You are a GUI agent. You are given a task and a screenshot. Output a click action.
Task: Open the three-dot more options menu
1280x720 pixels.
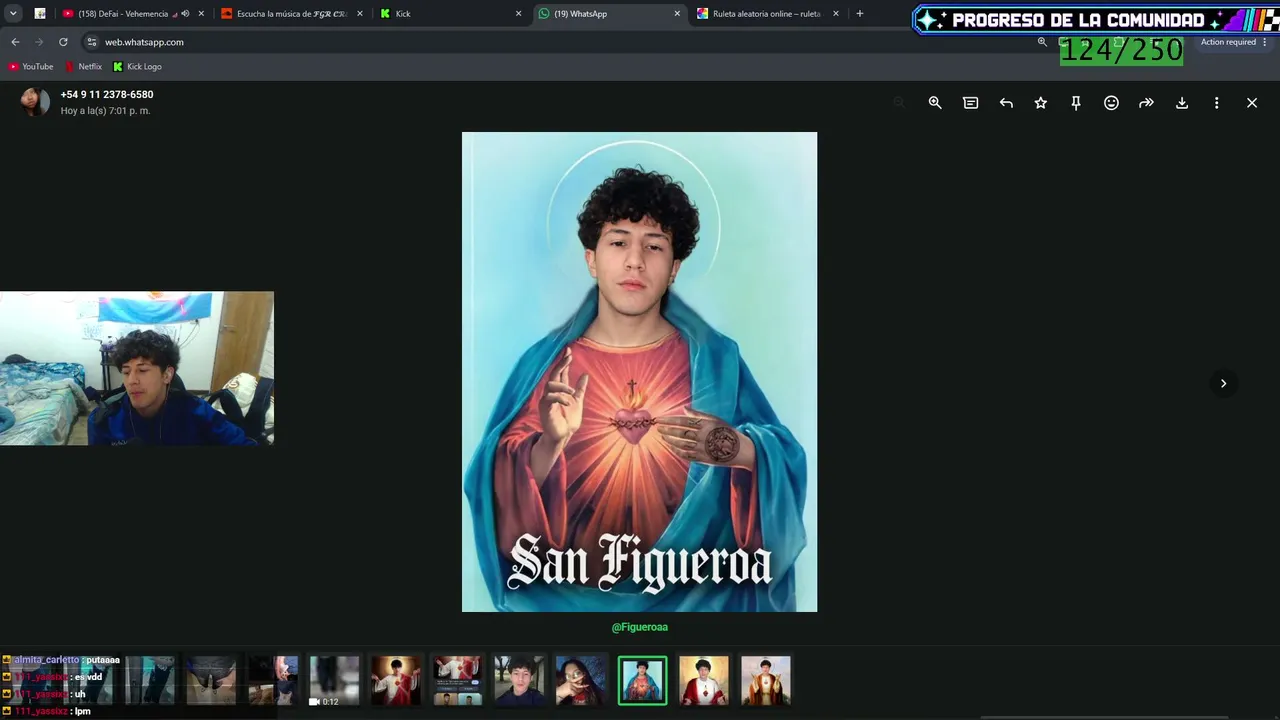(1217, 103)
